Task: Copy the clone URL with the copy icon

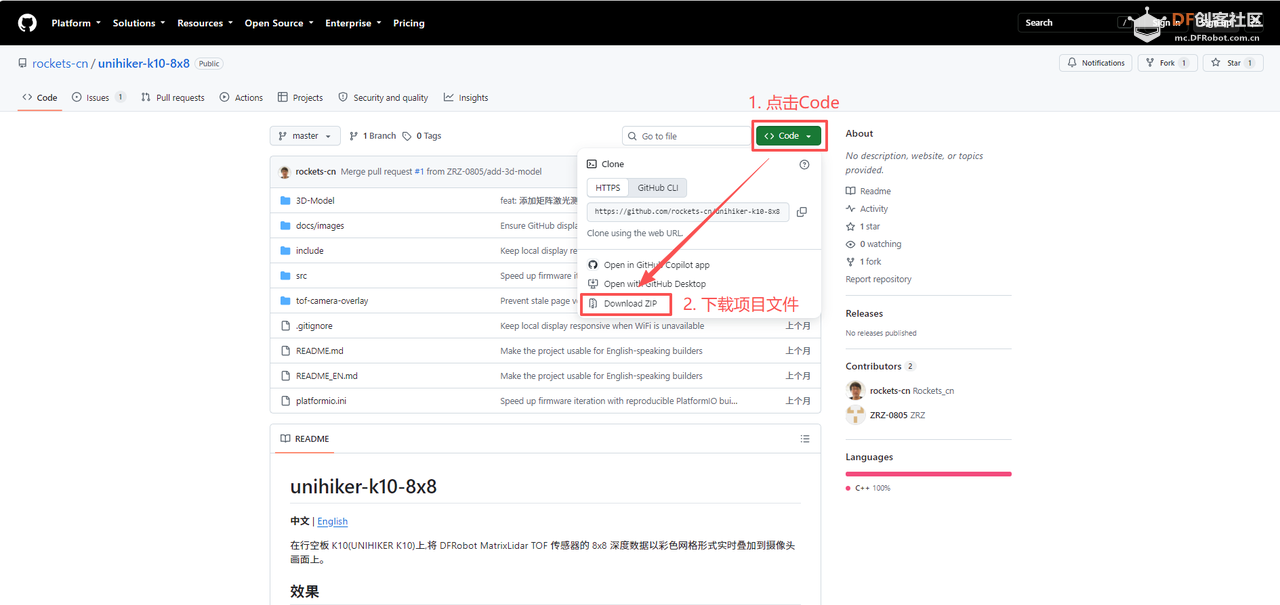Action: (x=801, y=212)
